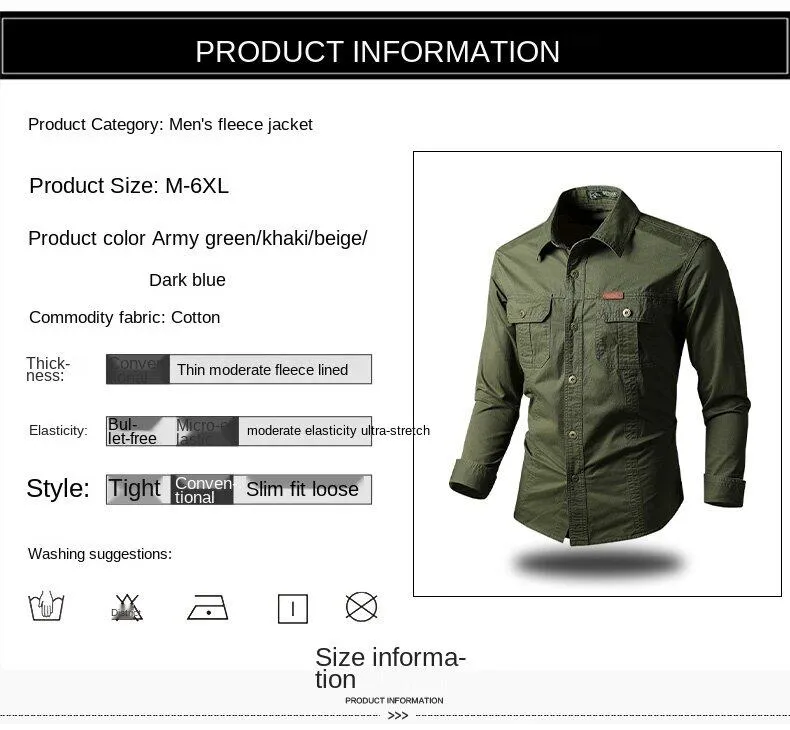790x730 pixels.
Task: Open the army green shirt product image
Action: pos(597,373)
